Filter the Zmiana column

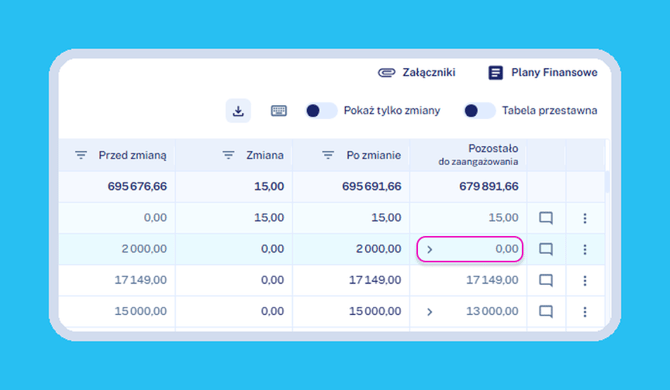228,155
